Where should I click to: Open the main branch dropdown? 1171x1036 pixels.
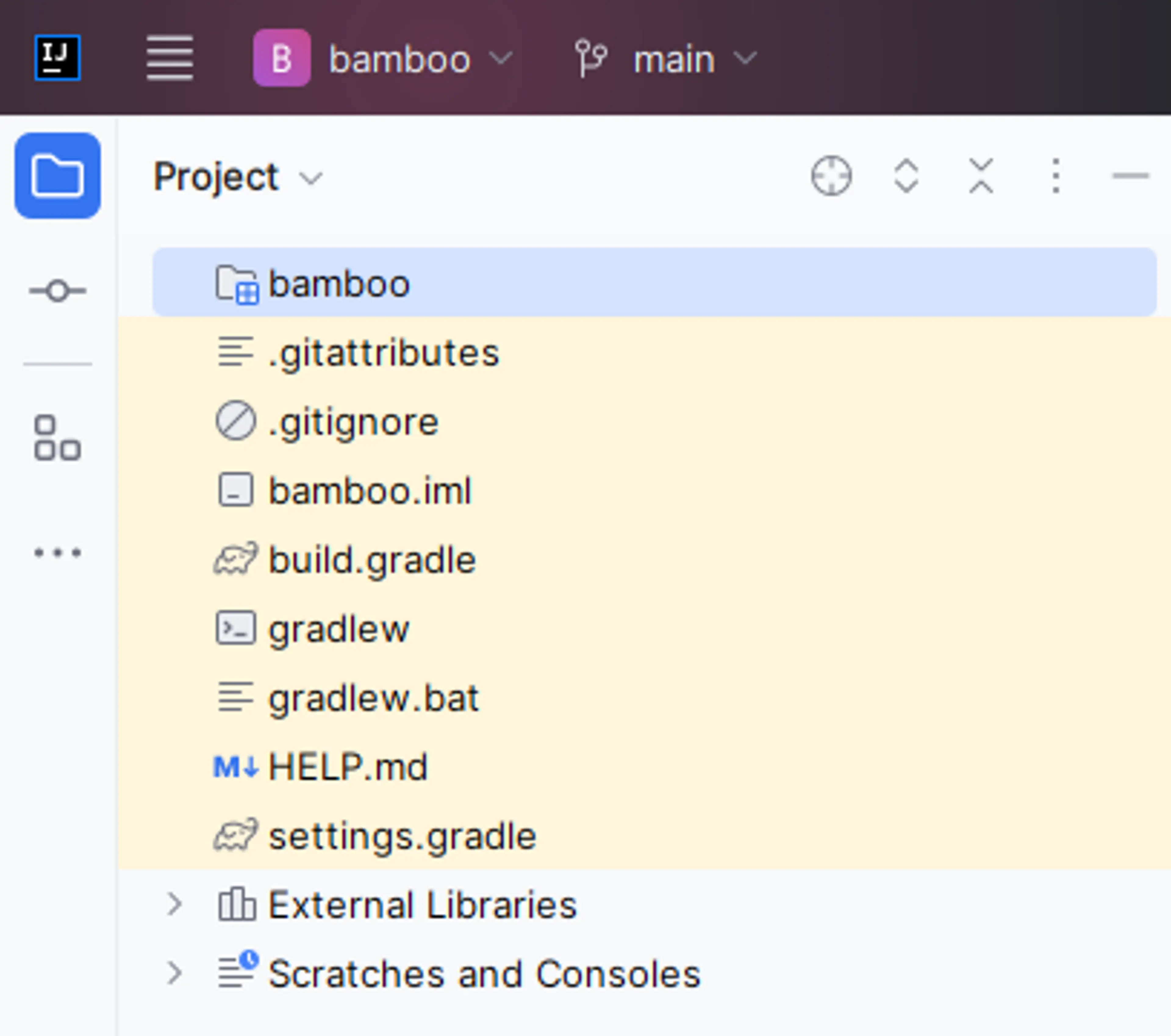[x=666, y=59]
